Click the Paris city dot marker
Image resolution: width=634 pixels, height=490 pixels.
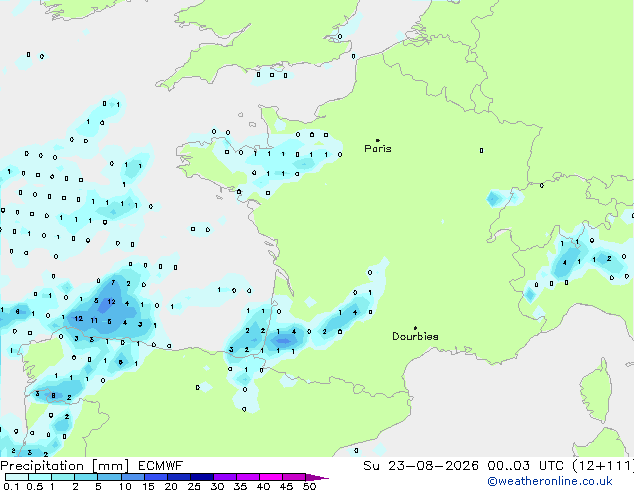(x=378, y=140)
